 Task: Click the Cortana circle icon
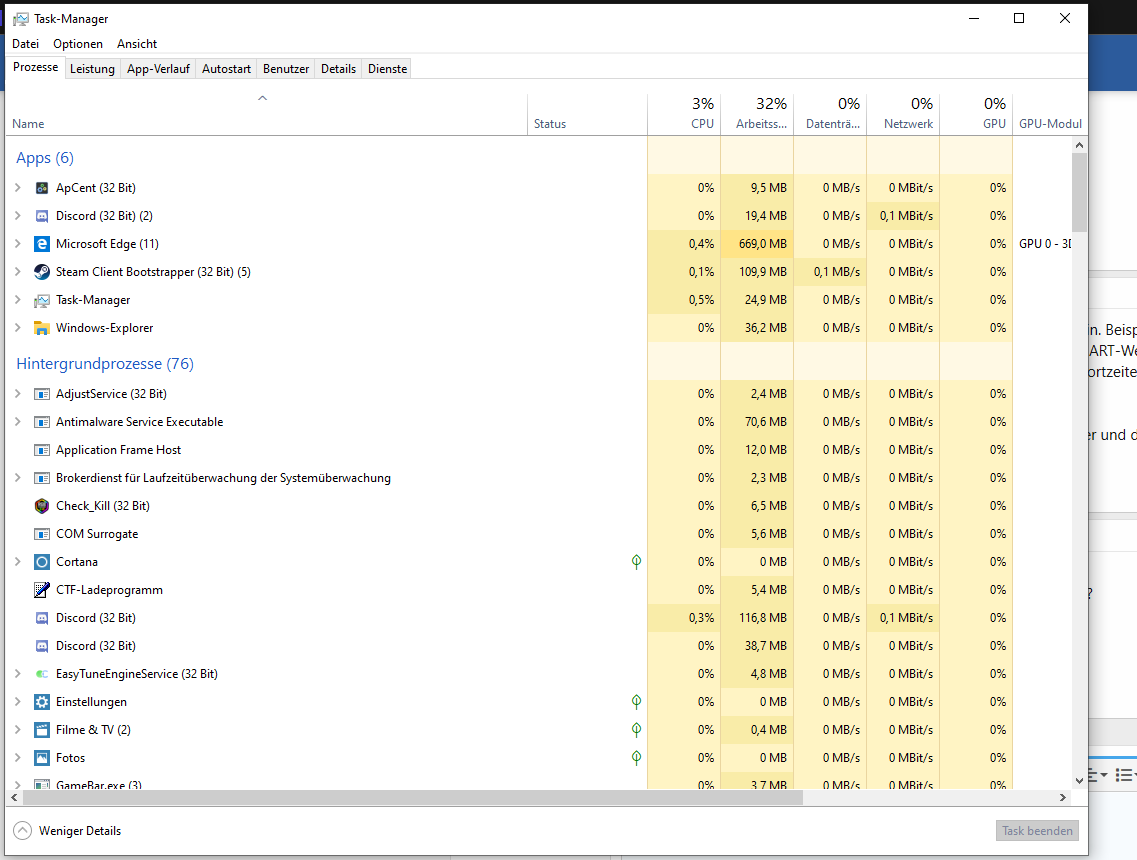pyautogui.click(x=42, y=562)
